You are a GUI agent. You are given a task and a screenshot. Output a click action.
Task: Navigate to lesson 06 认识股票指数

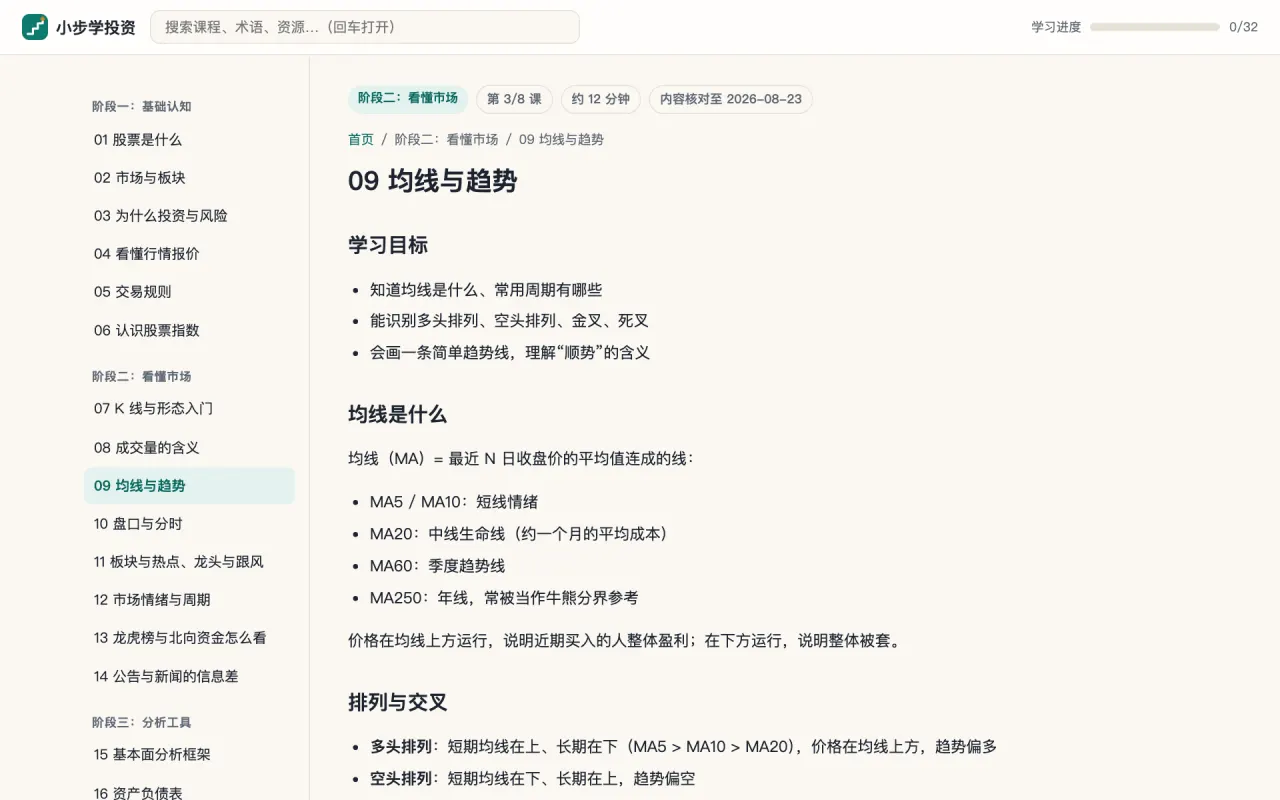(x=189, y=330)
